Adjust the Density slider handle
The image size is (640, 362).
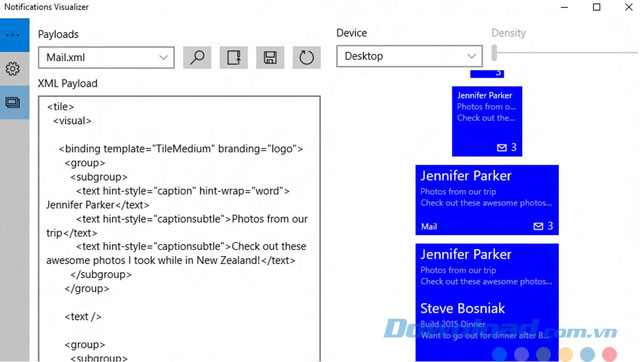coord(494,53)
